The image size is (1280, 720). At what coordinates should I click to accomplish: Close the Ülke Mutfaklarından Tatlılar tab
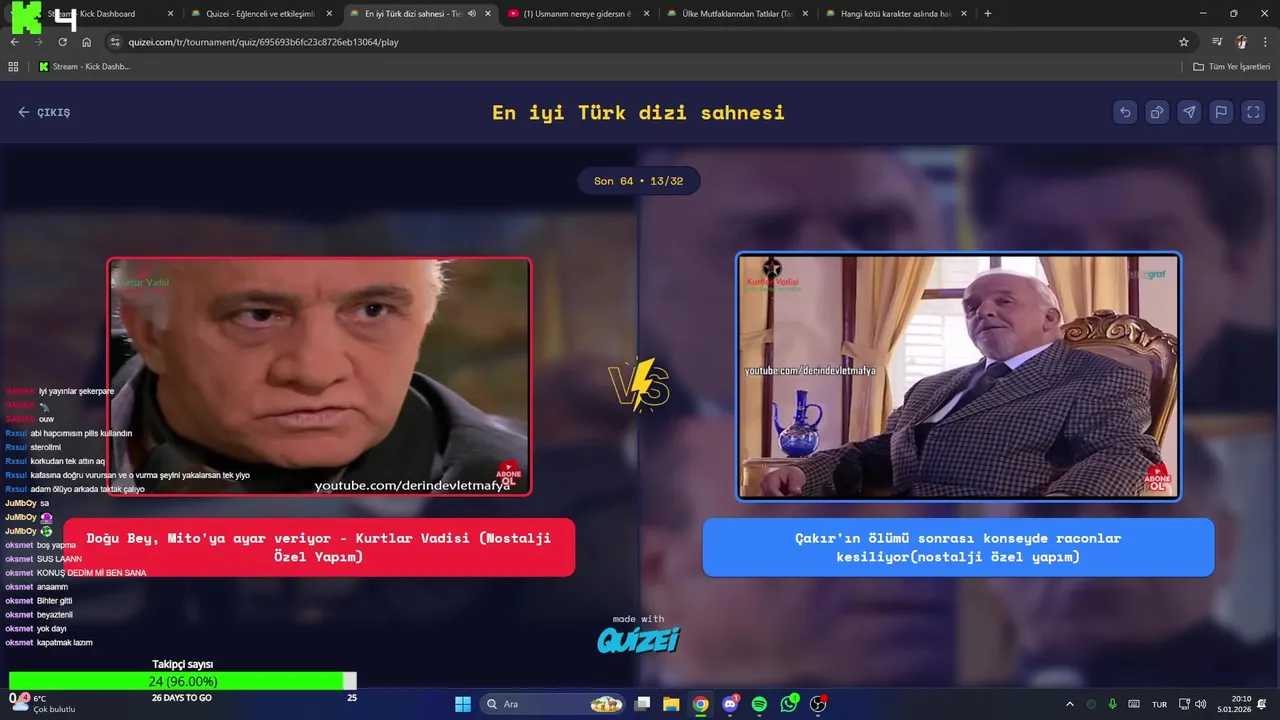pos(806,14)
